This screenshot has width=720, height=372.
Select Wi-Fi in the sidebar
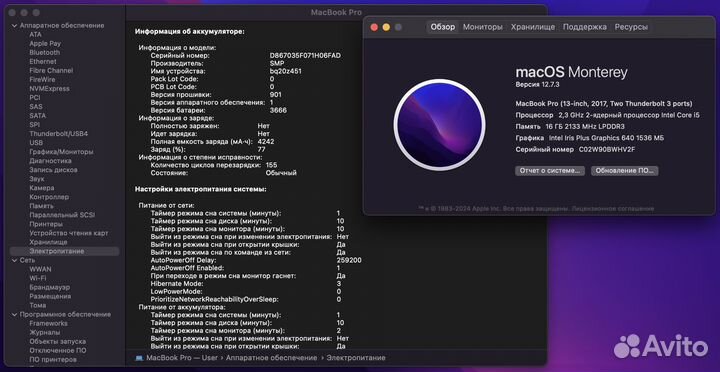pyautogui.click(x=38, y=278)
